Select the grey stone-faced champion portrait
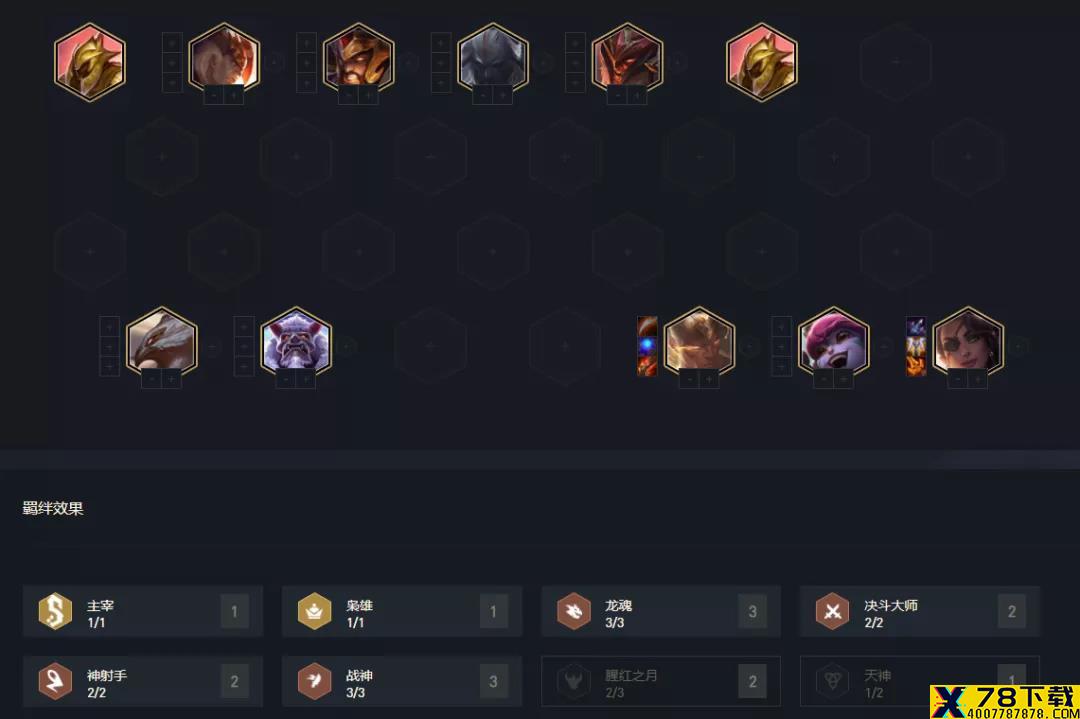 pyautogui.click(x=492, y=59)
